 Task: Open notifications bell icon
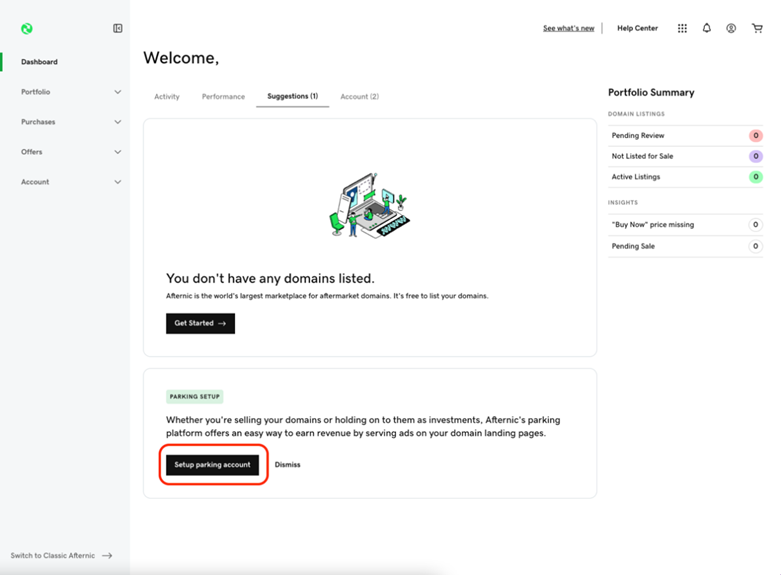click(707, 28)
